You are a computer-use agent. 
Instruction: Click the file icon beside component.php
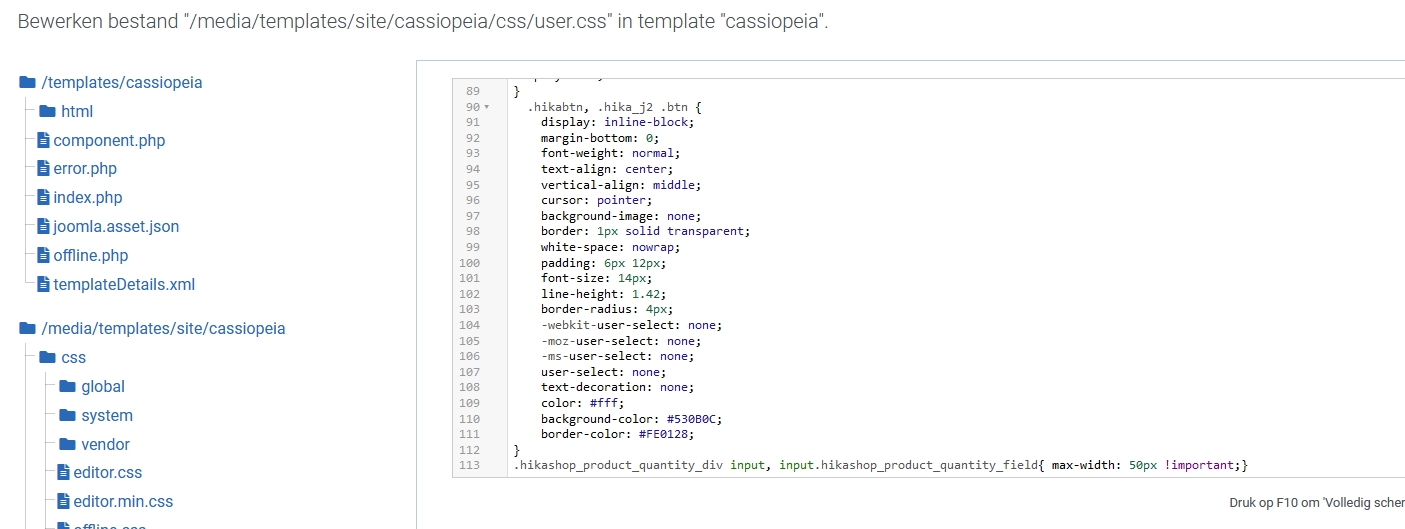43,140
